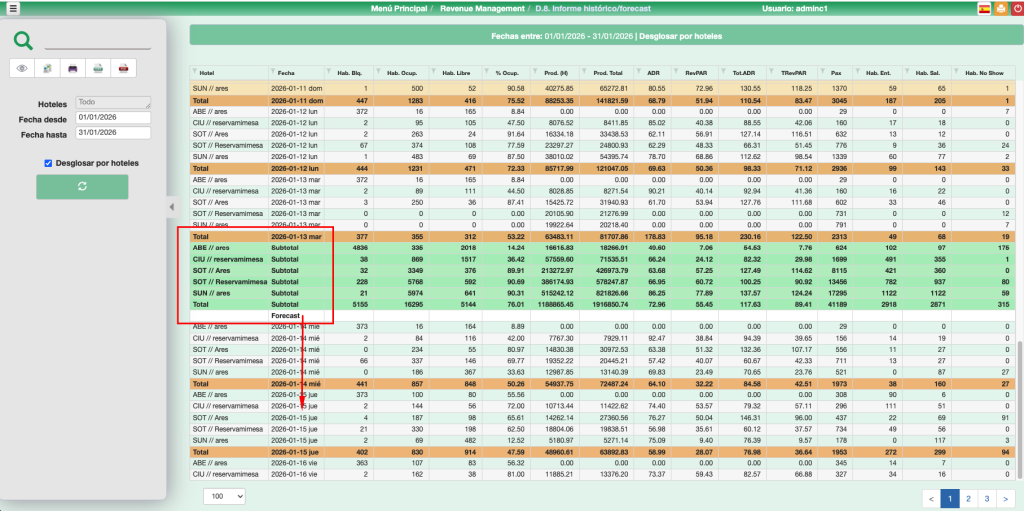Click the Fecha desde date field
The image size is (1024, 511).
112,118
